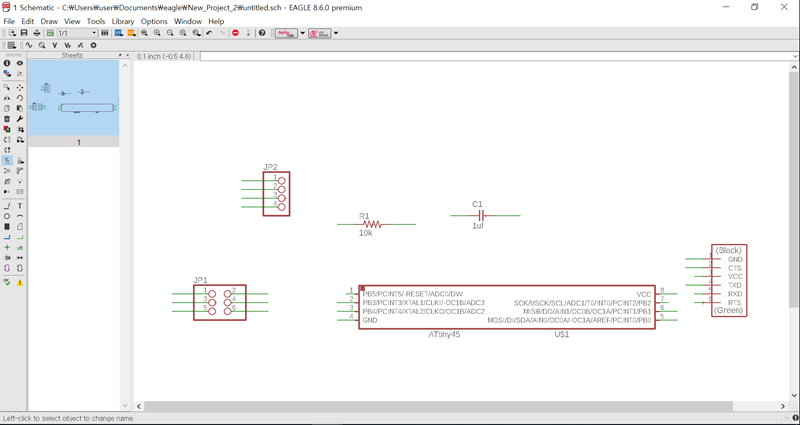800x425 pixels.
Task: Open the Tools menu
Action: [96, 21]
